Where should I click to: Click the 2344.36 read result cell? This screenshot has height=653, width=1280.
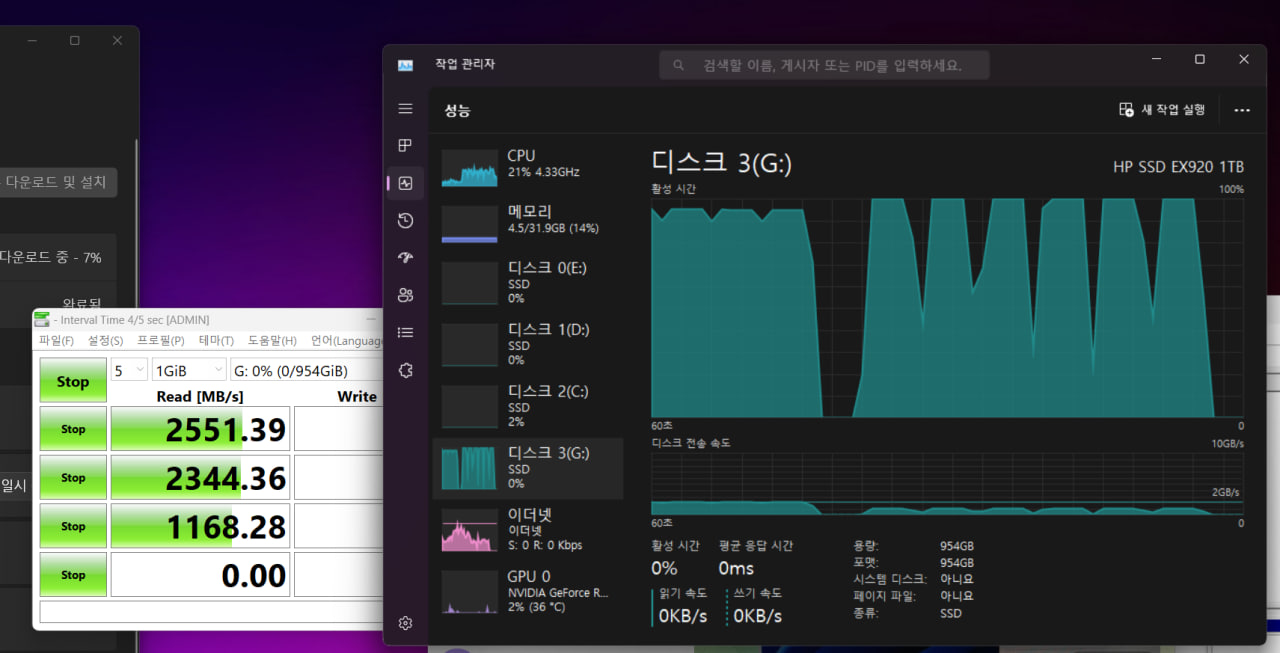(200, 478)
